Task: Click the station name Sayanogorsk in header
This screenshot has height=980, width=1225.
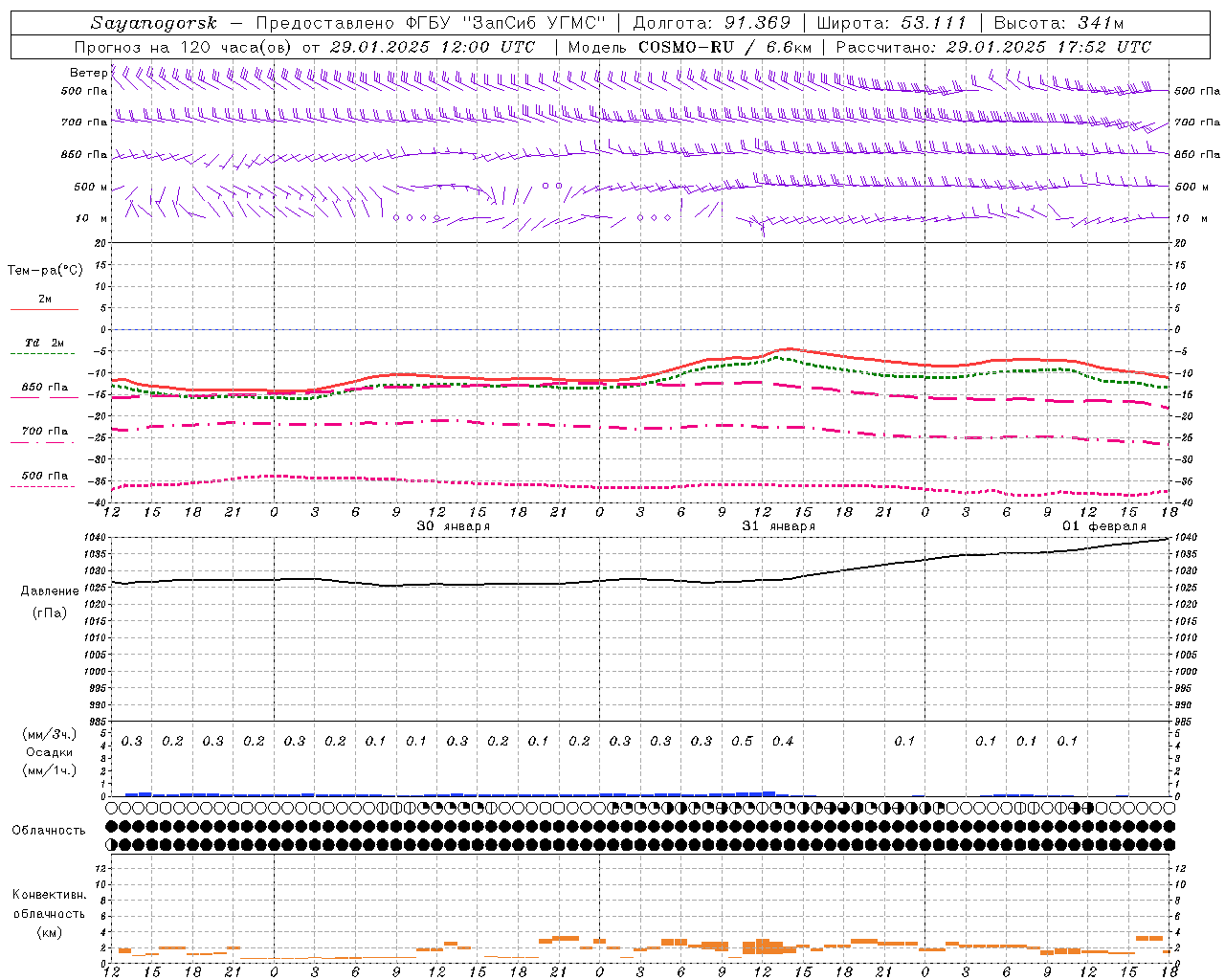Action: [x=154, y=23]
